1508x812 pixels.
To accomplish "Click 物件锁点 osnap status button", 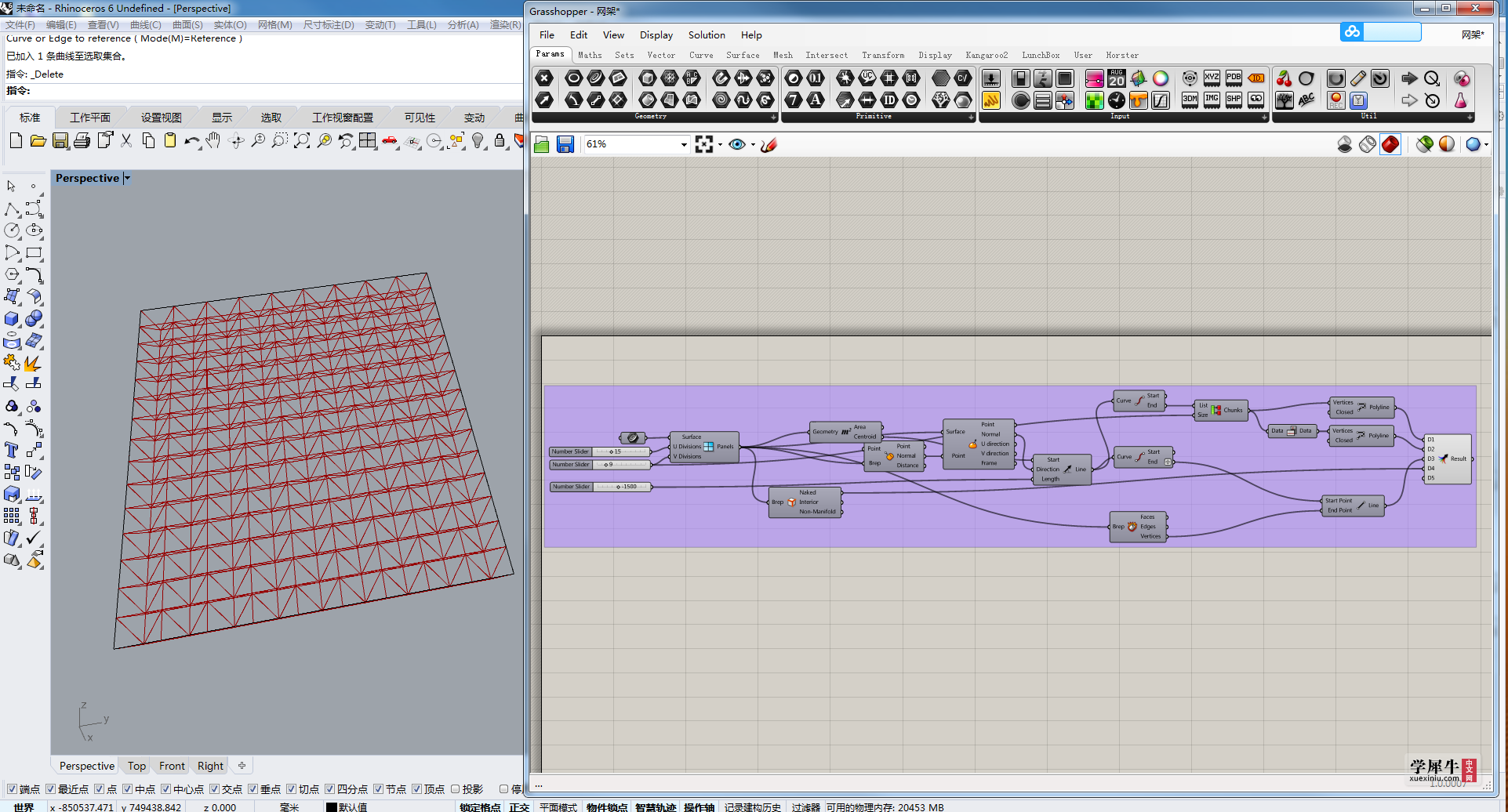I will coord(607,807).
